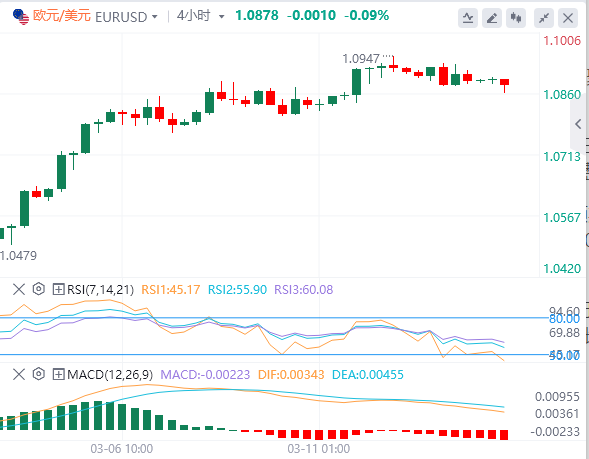Viewport: 589px width, 459px height.
Task: Collapse chart with shrink arrows icon
Action: pyautogui.click(x=544, y=18)
